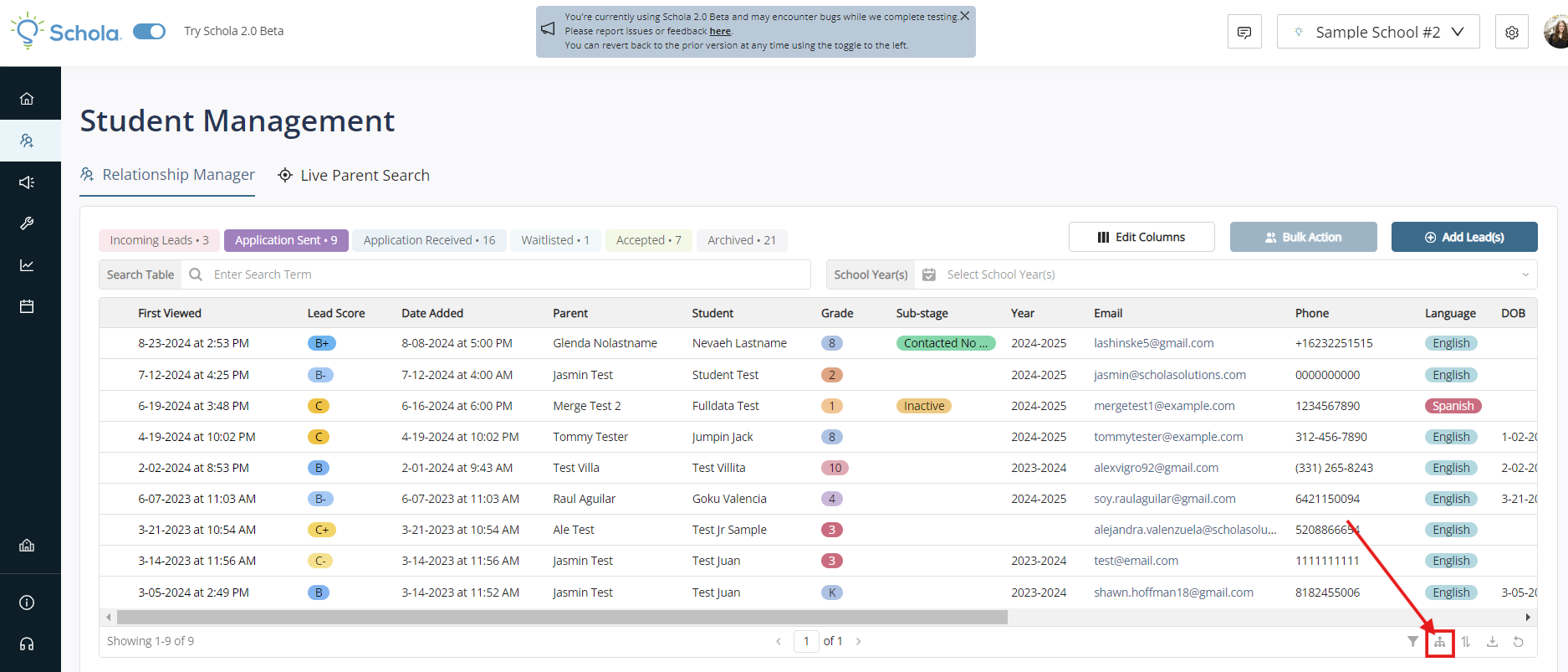Viewport: 1568px width, 672px height.
Task: Open email link lashinske5@gmail.com
Action: (x=1153, y=343)
